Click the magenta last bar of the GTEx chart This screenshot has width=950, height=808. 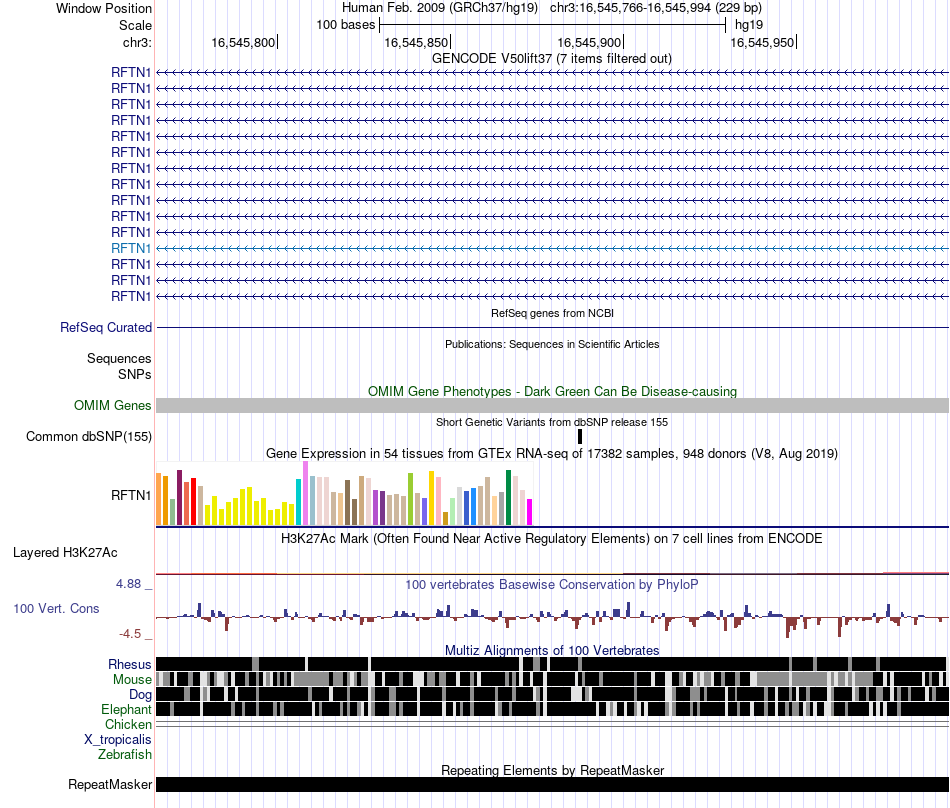[530, 512]
